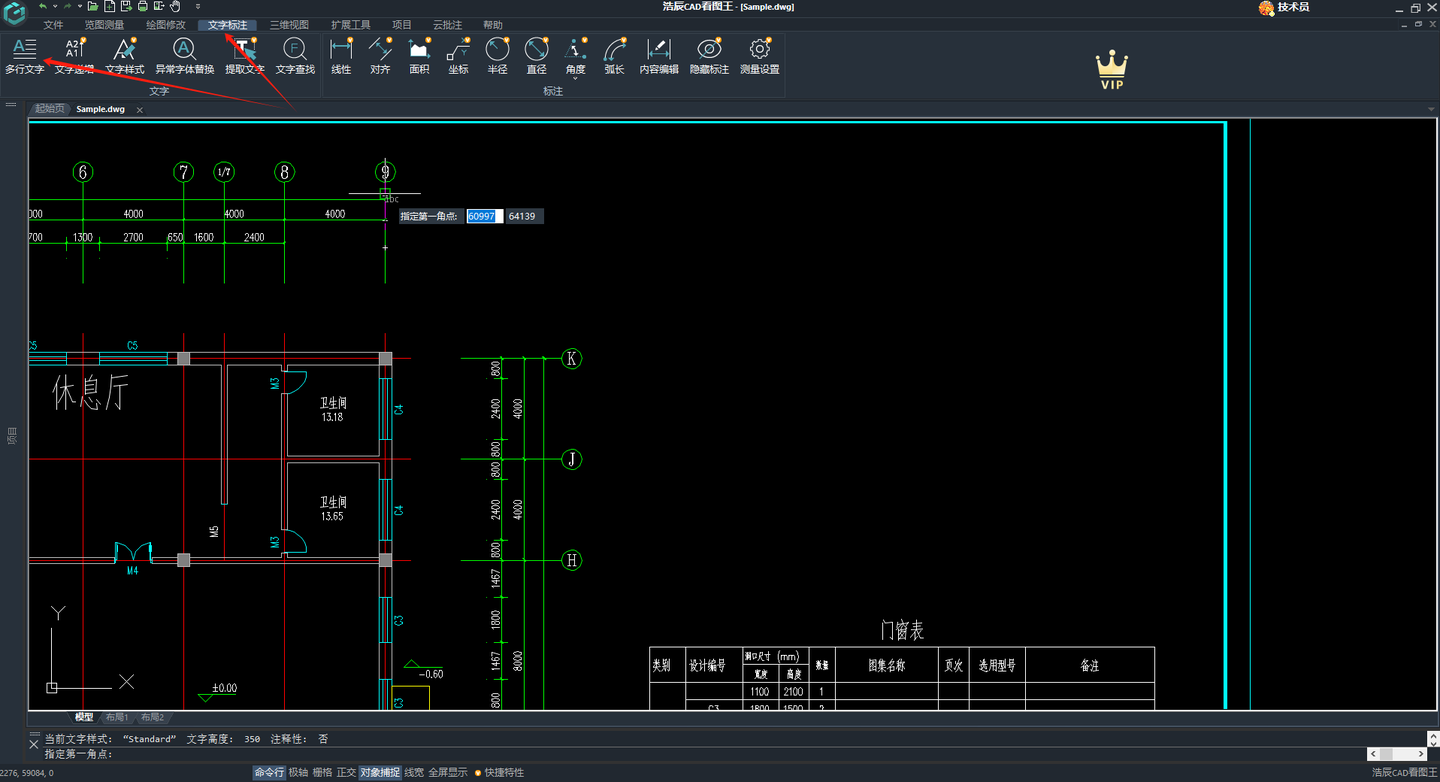Click the 技术员 user avatar
The height and width of the screenshot is (782, 1440).
pyautogui.click(x=1266, y=7)
